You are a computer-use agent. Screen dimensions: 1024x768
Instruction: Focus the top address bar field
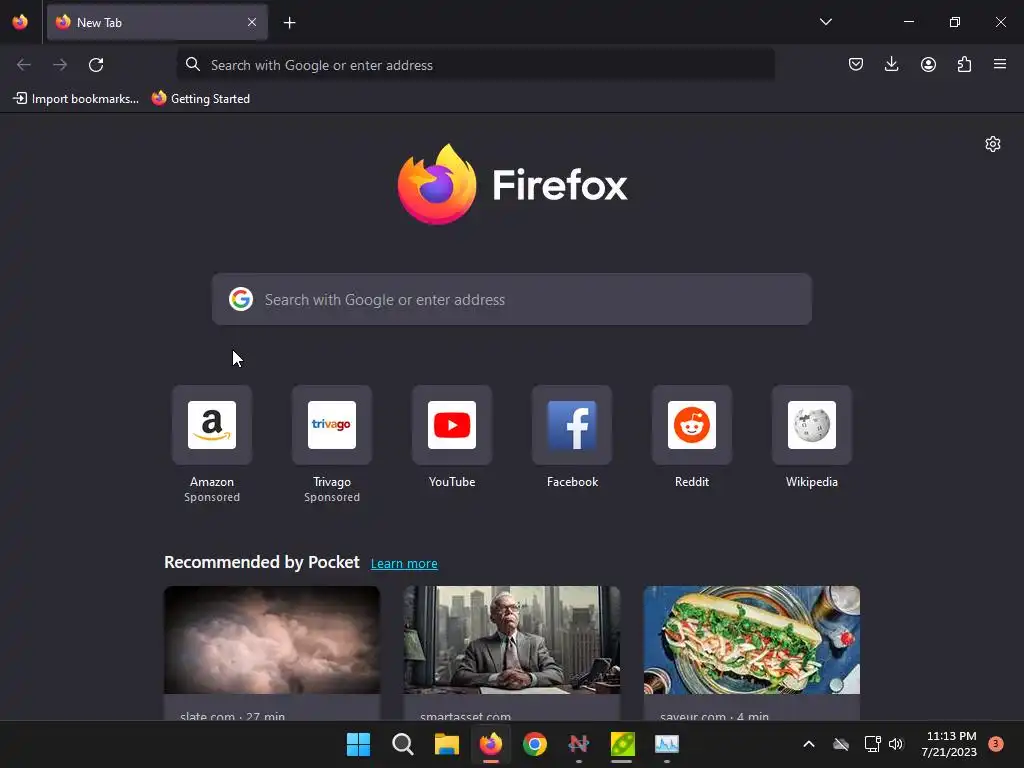pyautogui.click(x=475, y=65)
